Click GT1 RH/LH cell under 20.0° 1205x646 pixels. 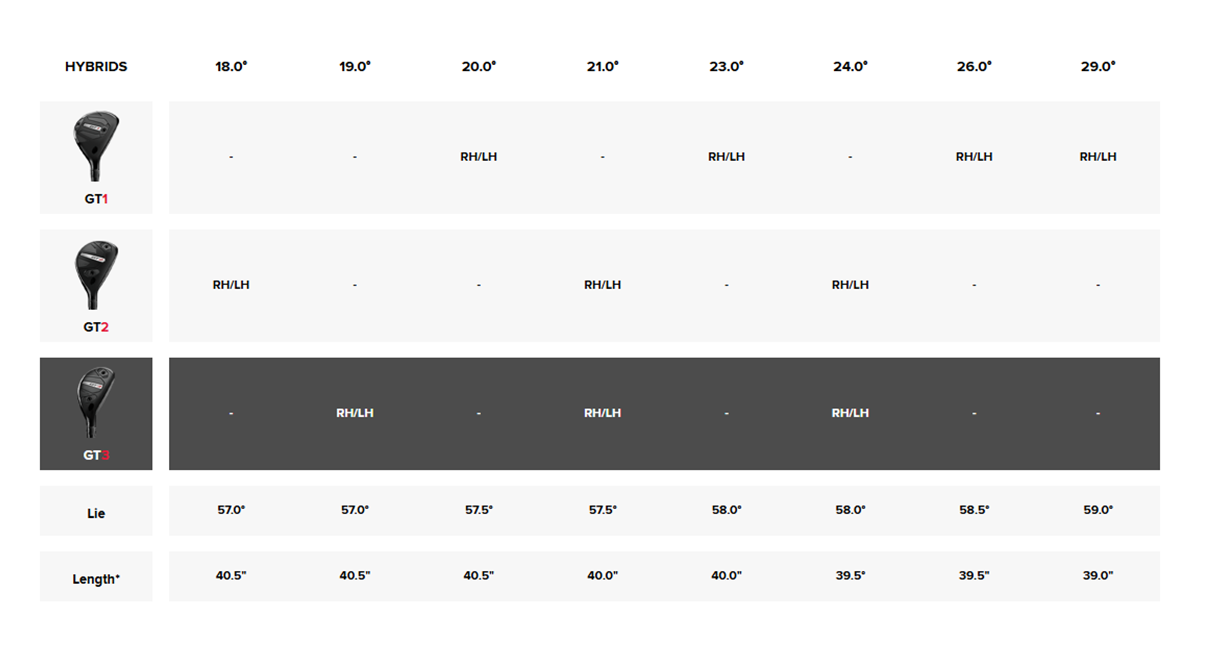(x=479, y=157)
